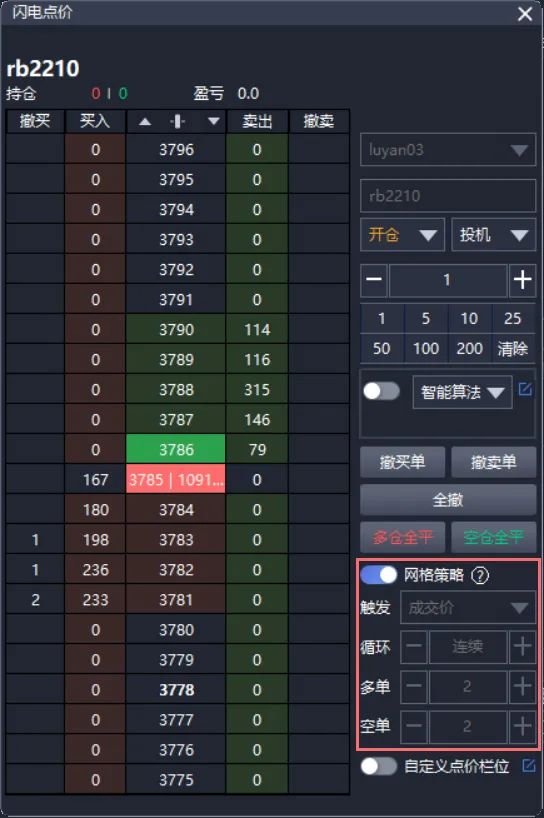Decrease the 多单 count with minus
The width and height of the screenshot is (544, 818).
tap(414, 687)
